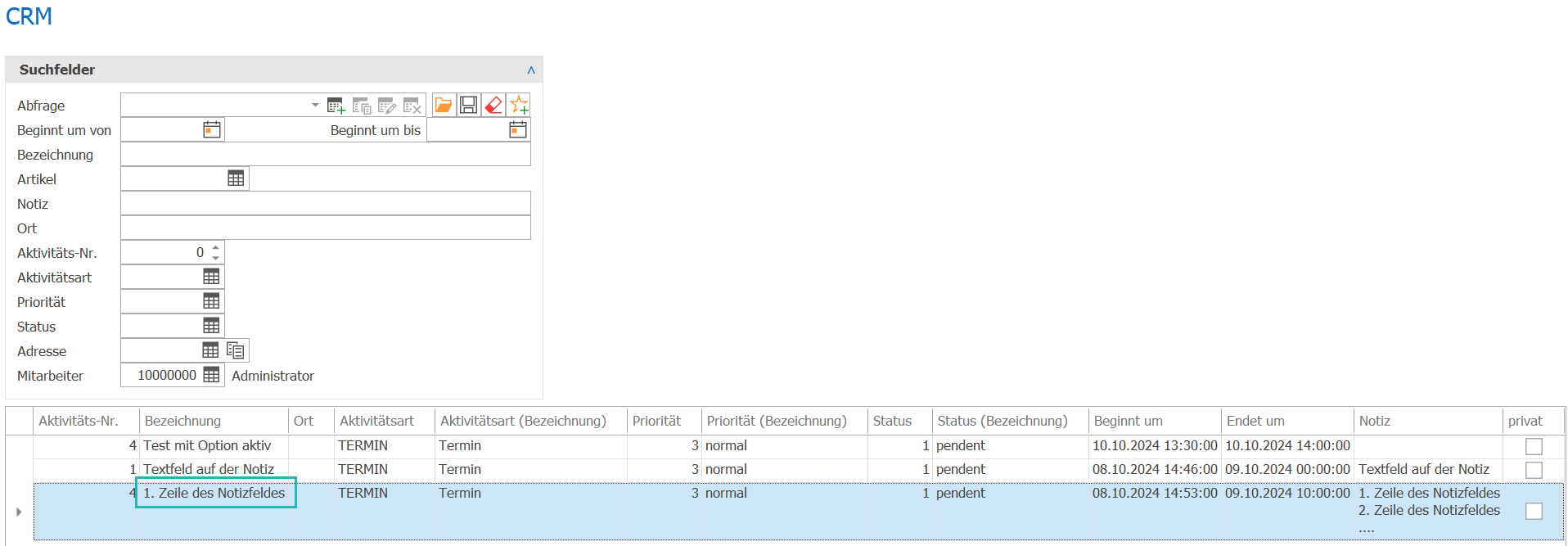
Task: Sort by Aktivitätsart column header
Action: (385, 421)
